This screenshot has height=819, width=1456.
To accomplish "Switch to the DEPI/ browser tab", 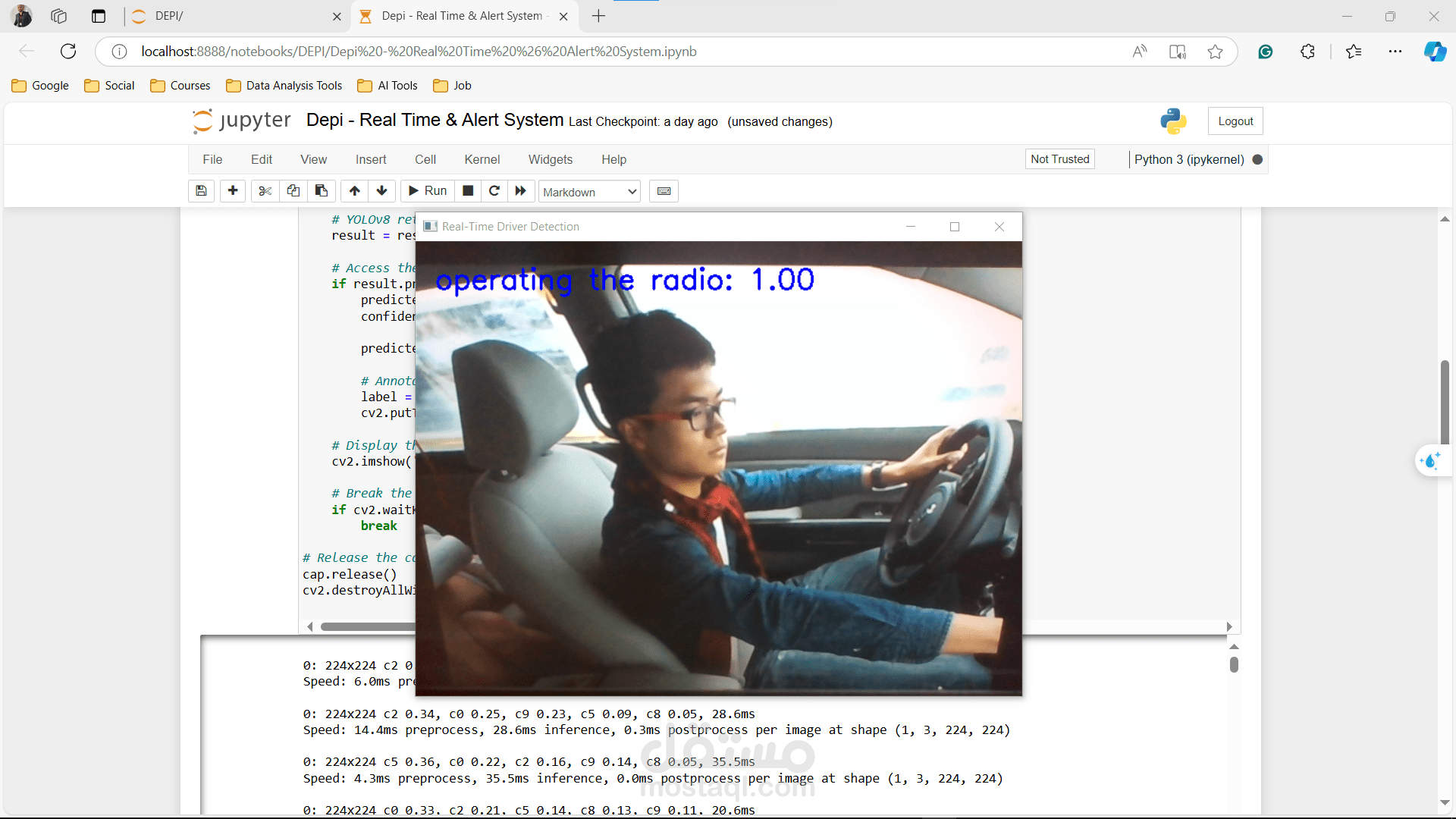I will click(x=235, y=16).
